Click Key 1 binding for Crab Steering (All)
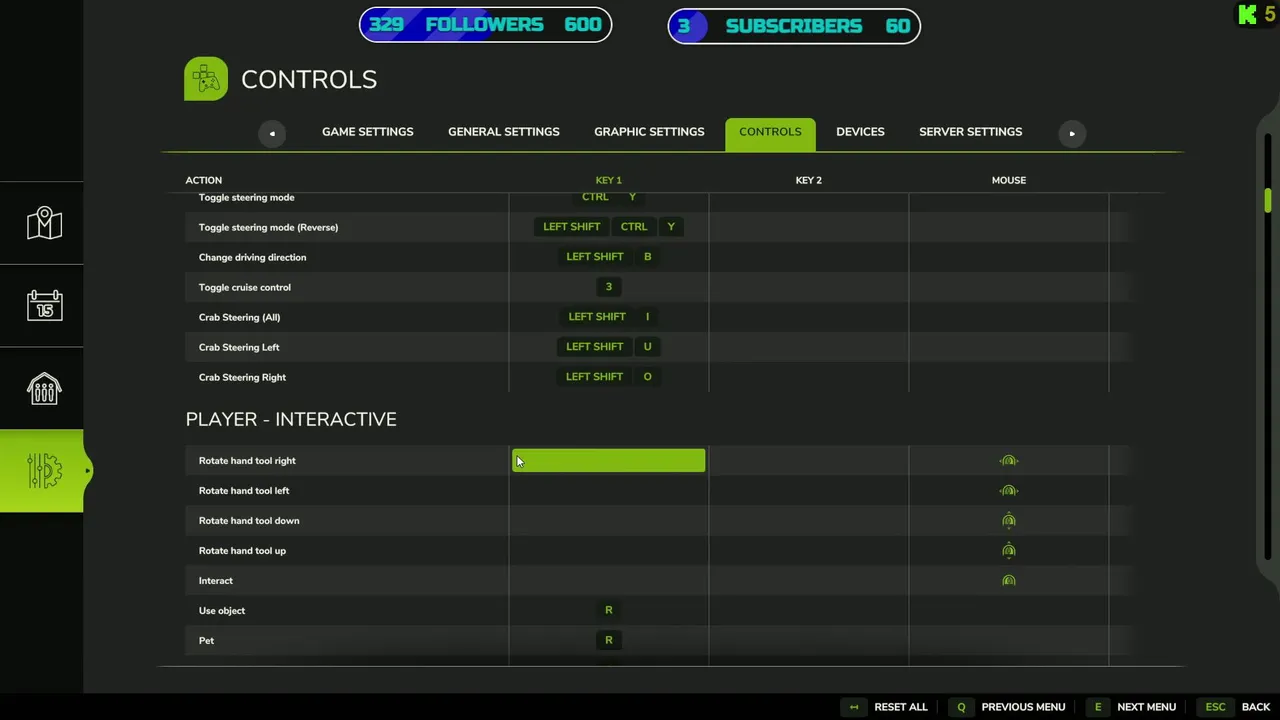Screen dimensions: 1280x720 (609, 317)
